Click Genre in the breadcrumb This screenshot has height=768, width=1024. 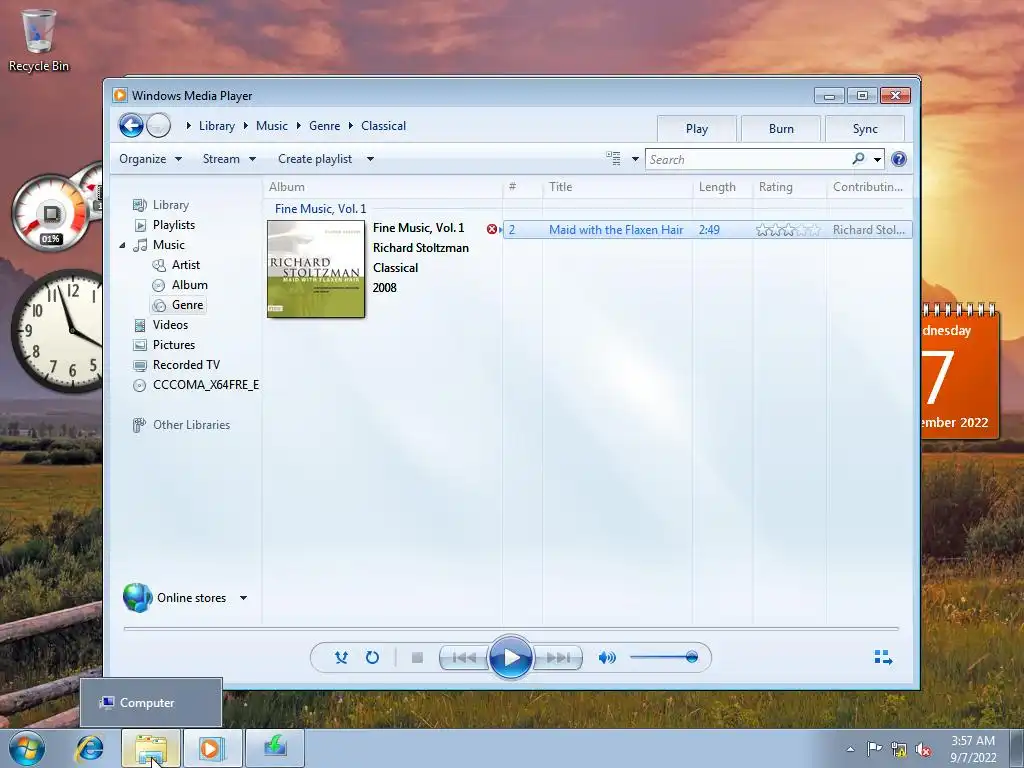pyautogui.click(x=325, y=126)
